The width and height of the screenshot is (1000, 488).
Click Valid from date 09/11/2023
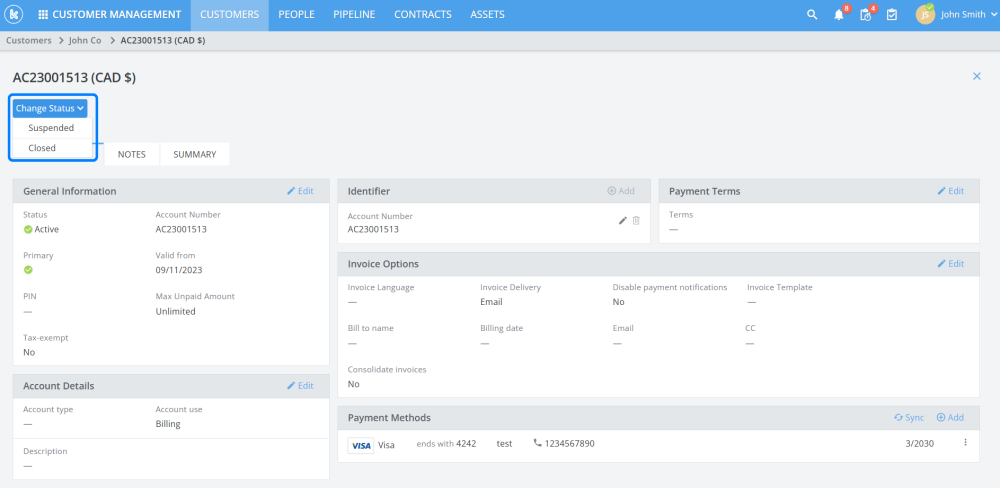click(179, 270)
